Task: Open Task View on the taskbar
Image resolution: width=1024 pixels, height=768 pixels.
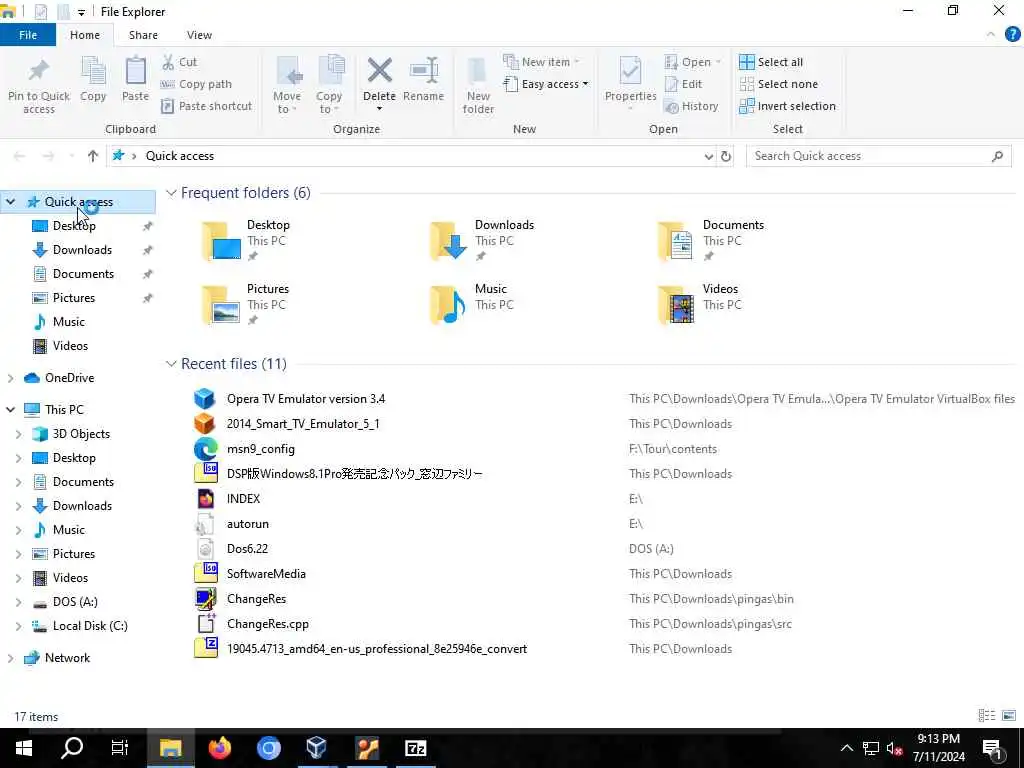Action: pos(120,748)
